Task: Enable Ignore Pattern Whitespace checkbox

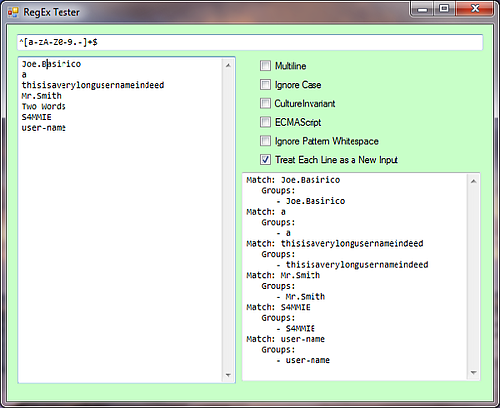Action: tap(265, 141)
